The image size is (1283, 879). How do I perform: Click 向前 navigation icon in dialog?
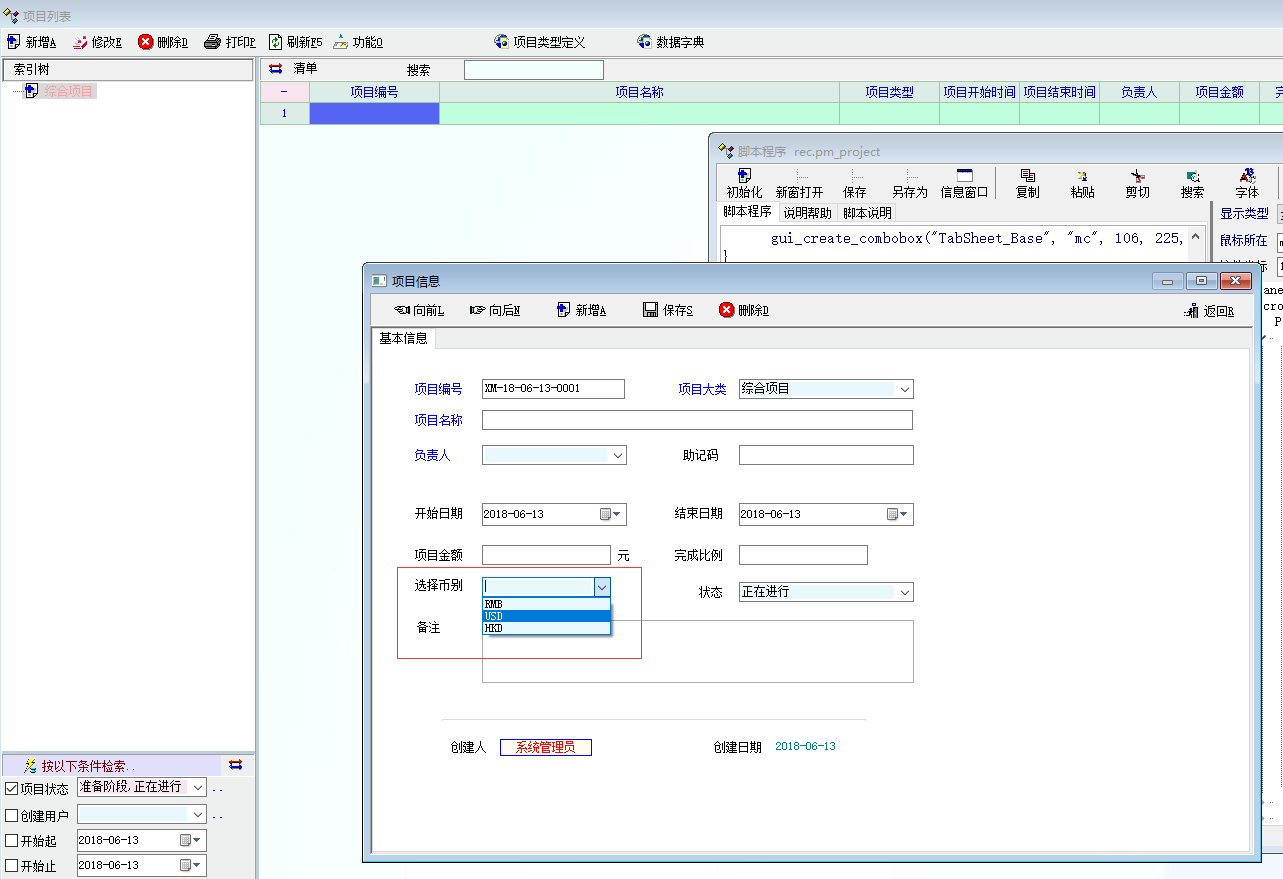click(403, 311)
